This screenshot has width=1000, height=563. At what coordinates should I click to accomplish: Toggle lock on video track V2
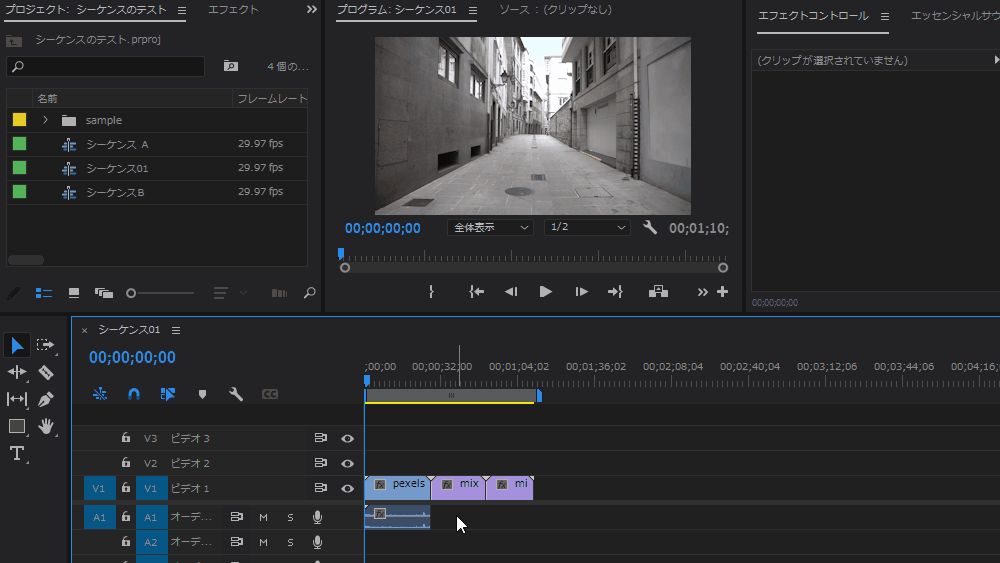click(x=126, y=463)
